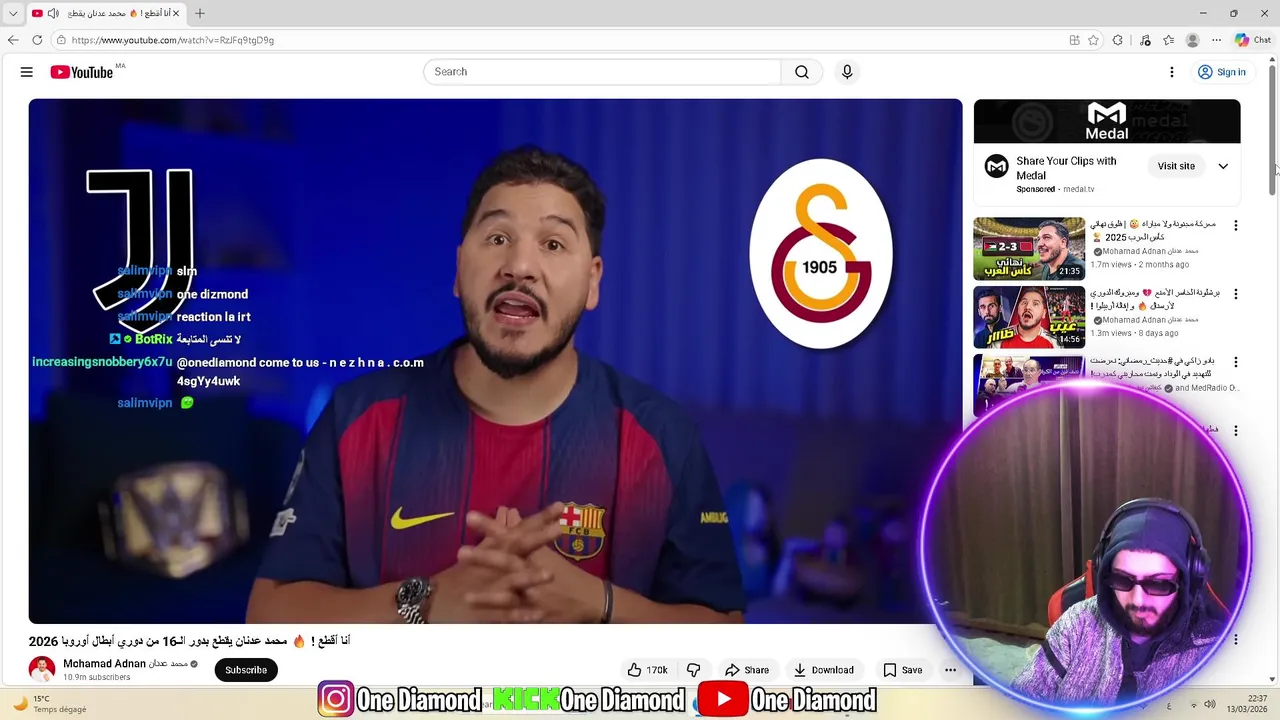Open menu for the 14:56 video

(x=1235, y=294)
